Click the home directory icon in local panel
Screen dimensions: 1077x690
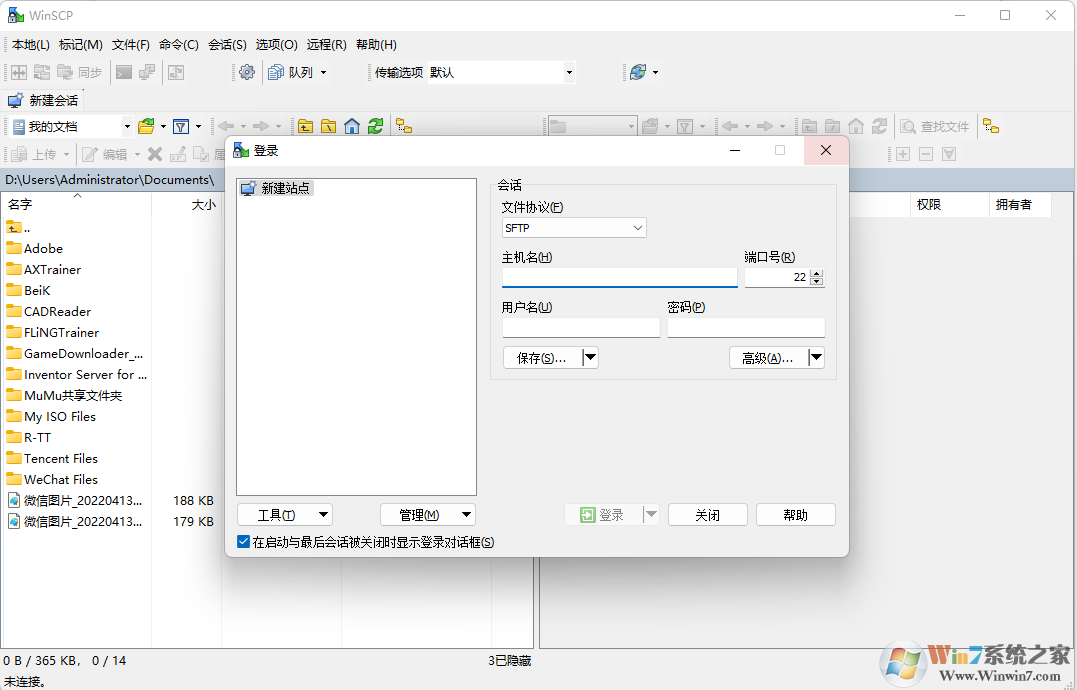point(351,126)
